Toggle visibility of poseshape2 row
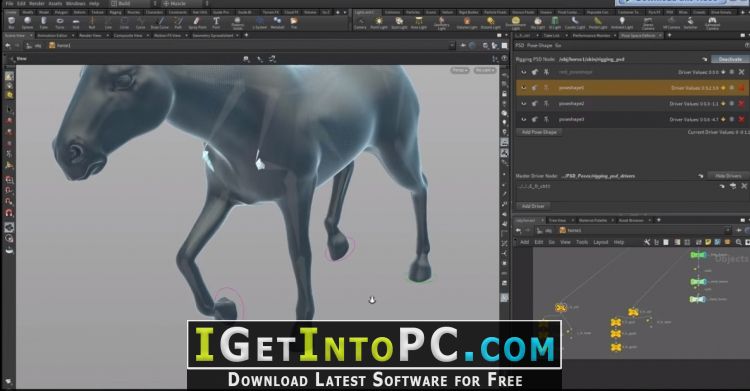 tap(524, 103)
